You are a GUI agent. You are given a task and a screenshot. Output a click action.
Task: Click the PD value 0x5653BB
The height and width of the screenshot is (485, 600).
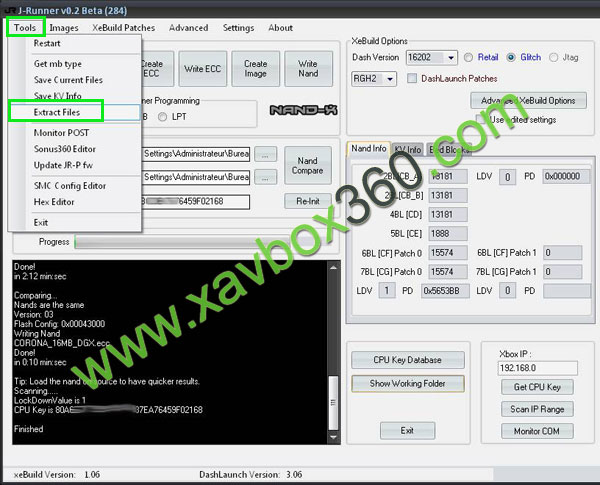[x=445, y=291]
